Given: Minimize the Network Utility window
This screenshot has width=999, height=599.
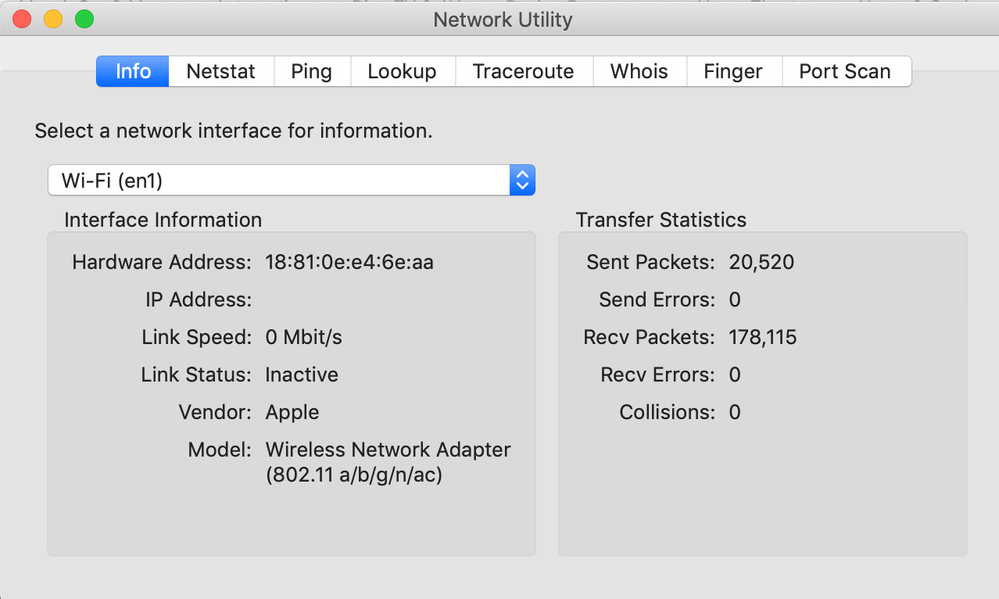Looking at the screenshot, I should click(53, 19).
